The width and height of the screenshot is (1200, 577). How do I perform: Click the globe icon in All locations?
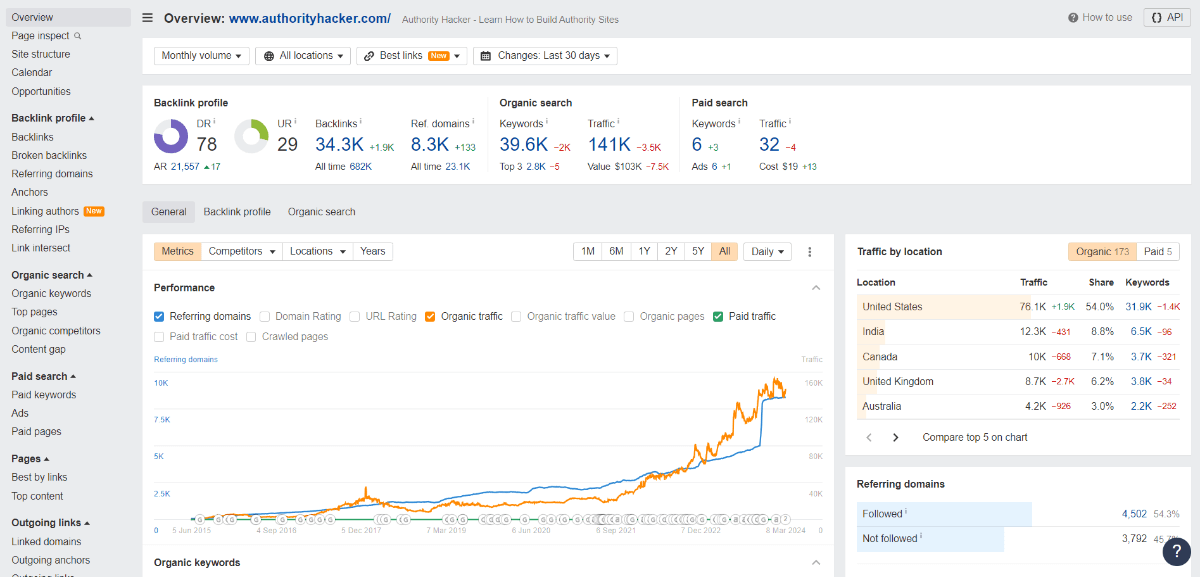(269, 56)
